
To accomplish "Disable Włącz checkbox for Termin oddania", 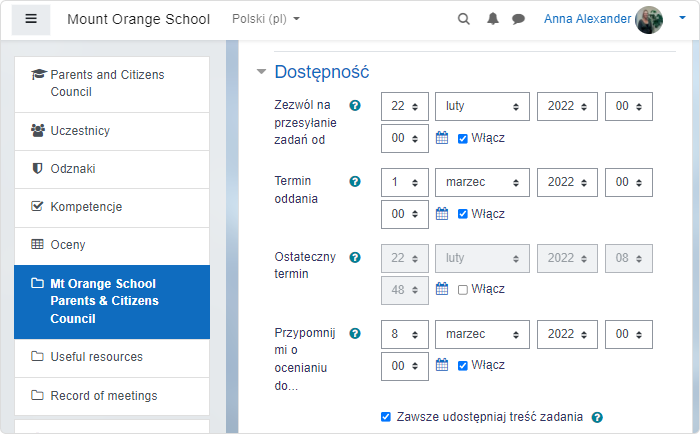I will pyautogui.click(x=462, y=214).
